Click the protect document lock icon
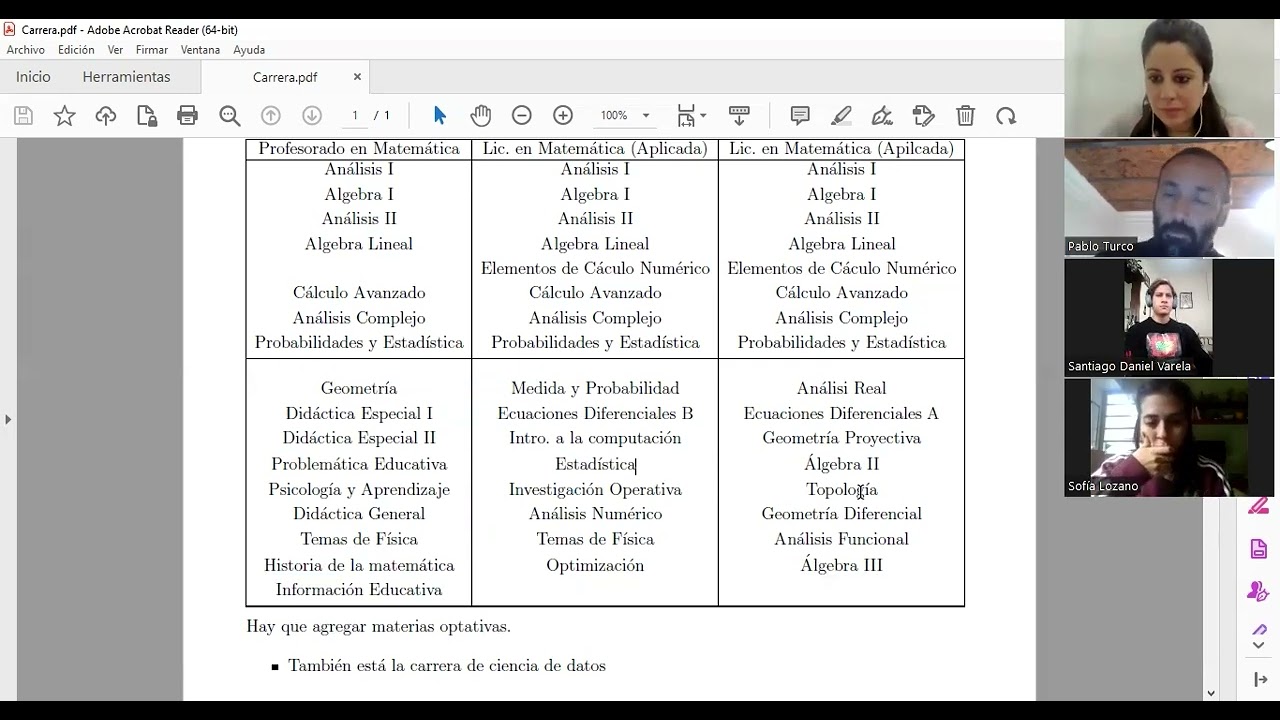This screenshot has height=720, width=1280. tap(147, 116)
